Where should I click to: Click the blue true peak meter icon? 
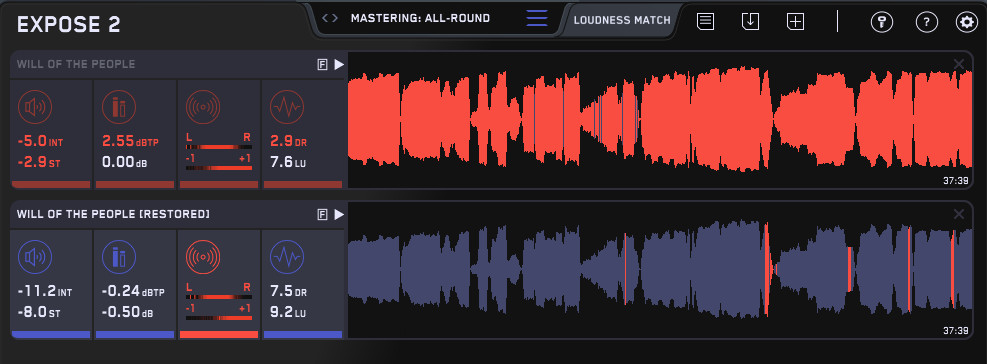[119, 258]
